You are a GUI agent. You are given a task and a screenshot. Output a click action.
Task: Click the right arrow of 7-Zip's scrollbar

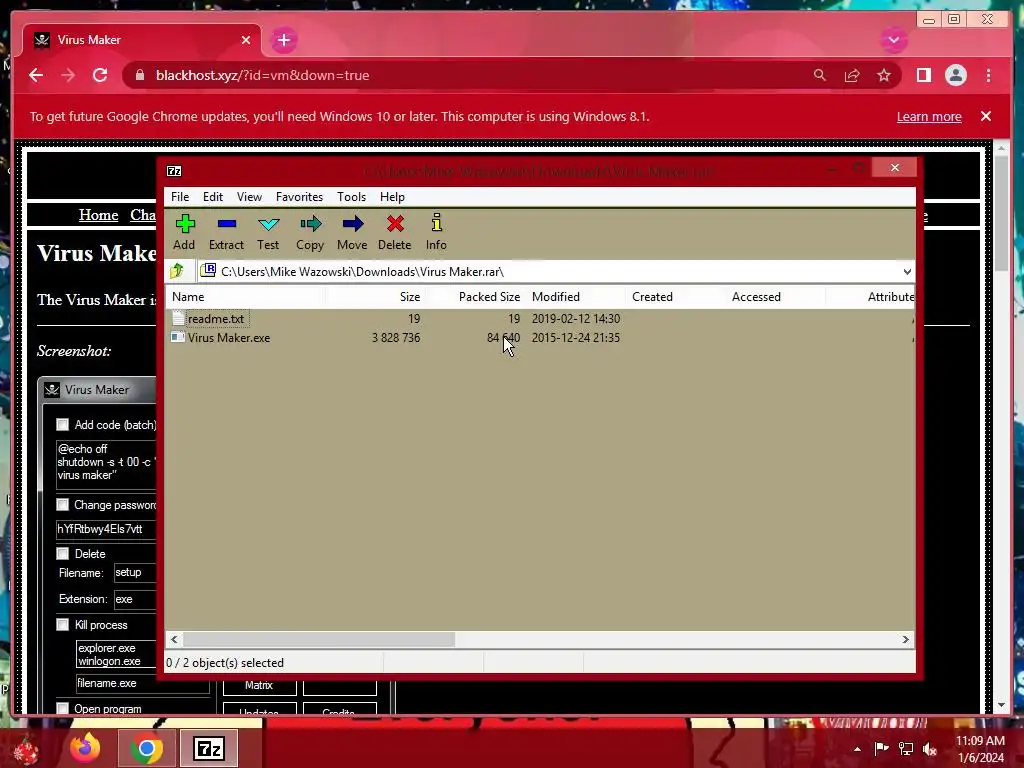click(x=906, y=639)
